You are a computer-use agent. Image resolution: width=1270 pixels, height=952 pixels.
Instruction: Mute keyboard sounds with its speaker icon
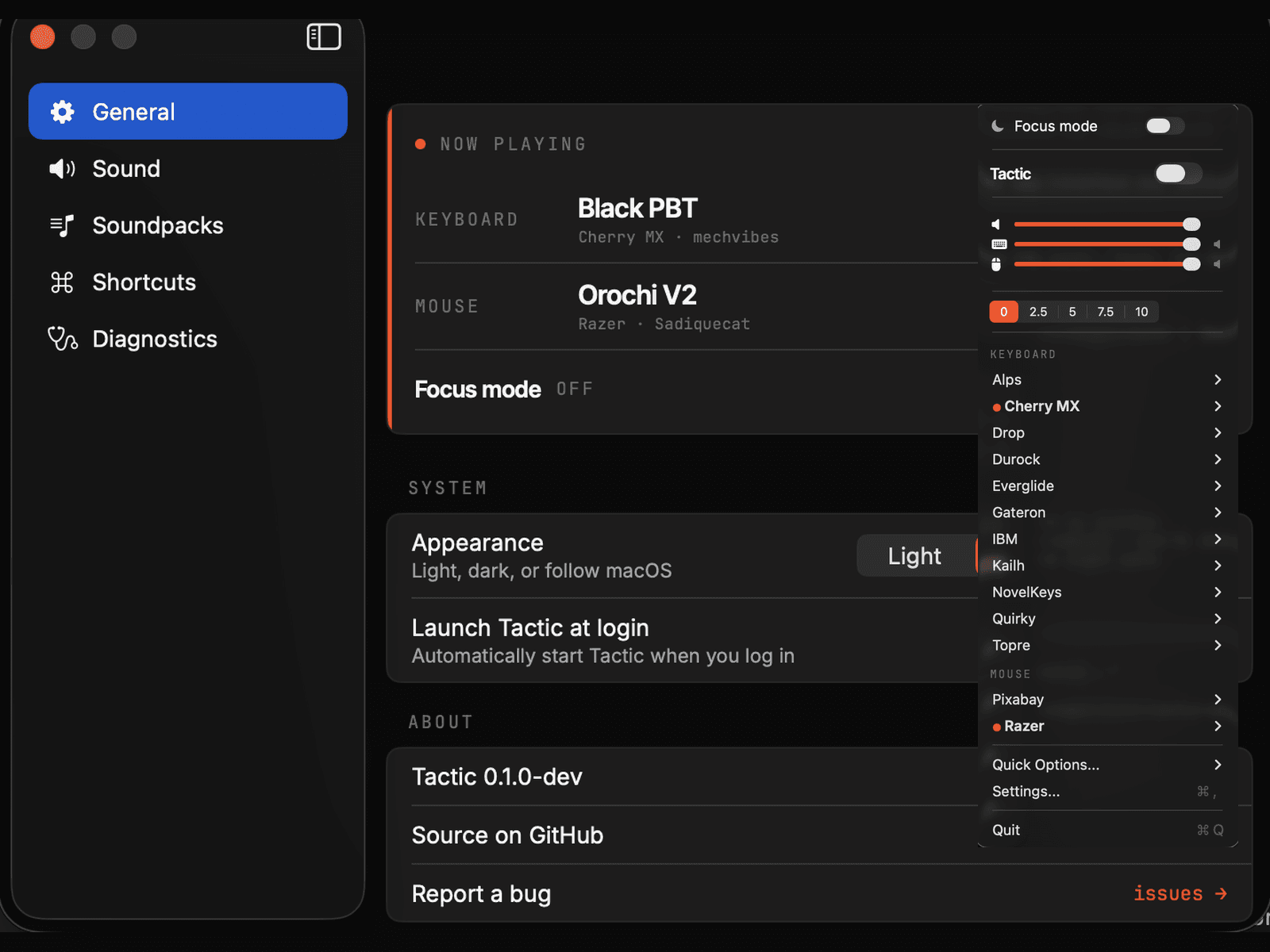(x=1217, y=244)
